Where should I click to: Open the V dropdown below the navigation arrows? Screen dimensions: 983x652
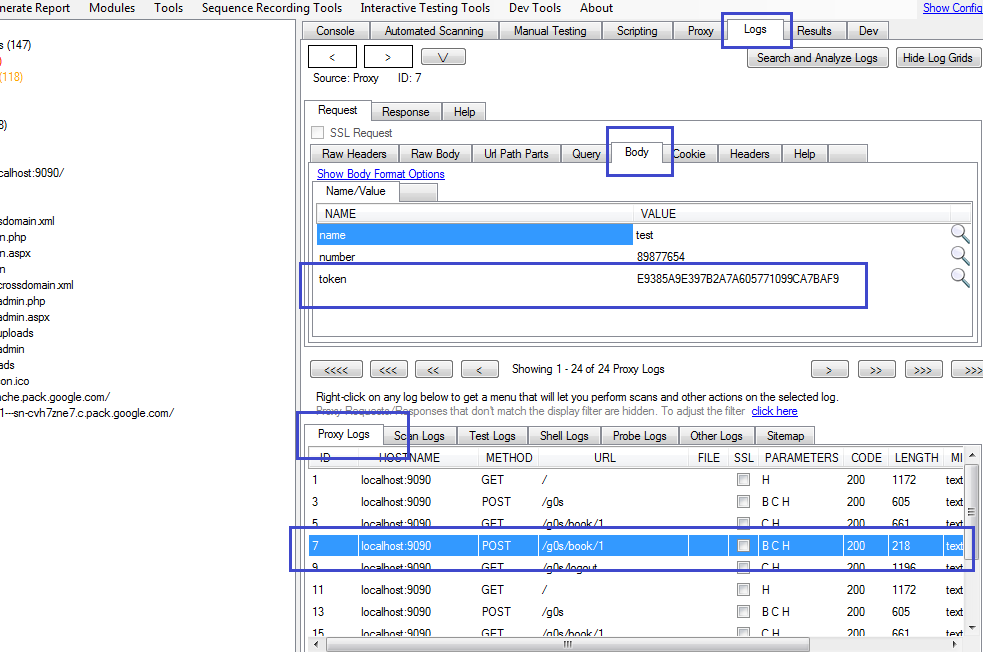point(442,56)
